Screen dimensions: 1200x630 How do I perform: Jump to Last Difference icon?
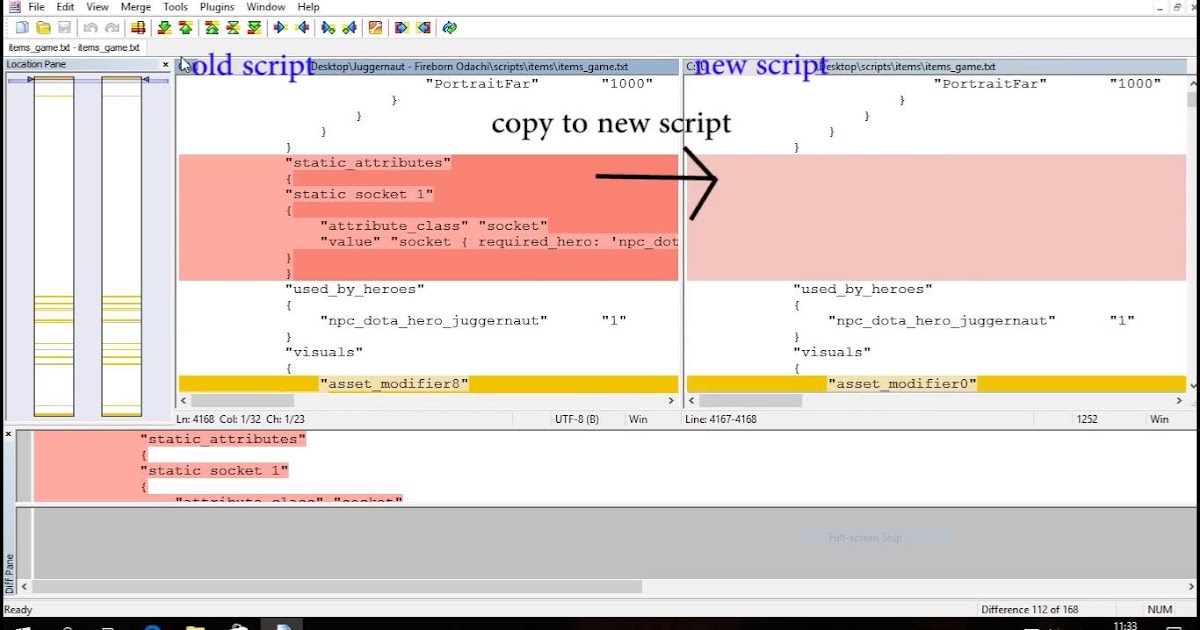(x=254, y=28)
